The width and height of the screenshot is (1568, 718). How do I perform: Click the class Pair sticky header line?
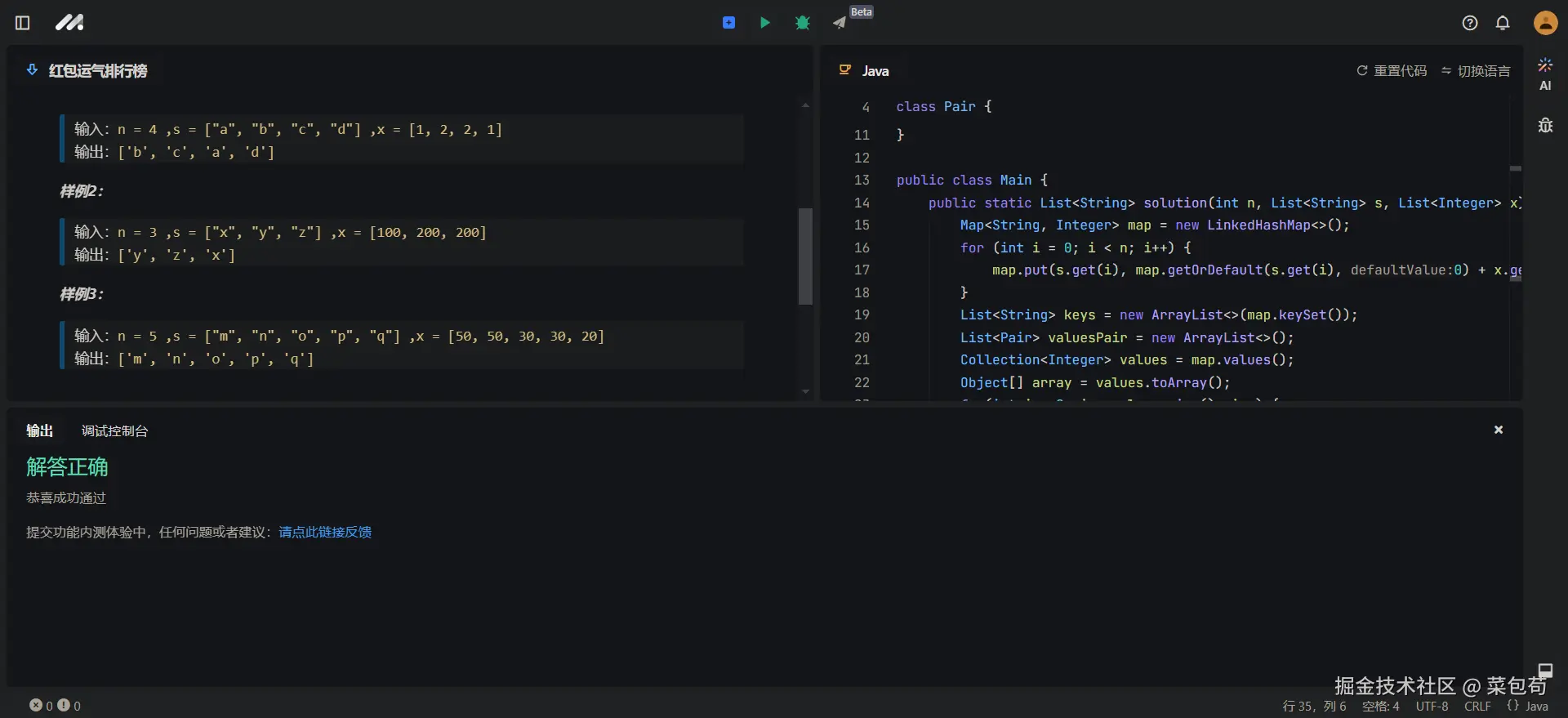click(944, 106)
